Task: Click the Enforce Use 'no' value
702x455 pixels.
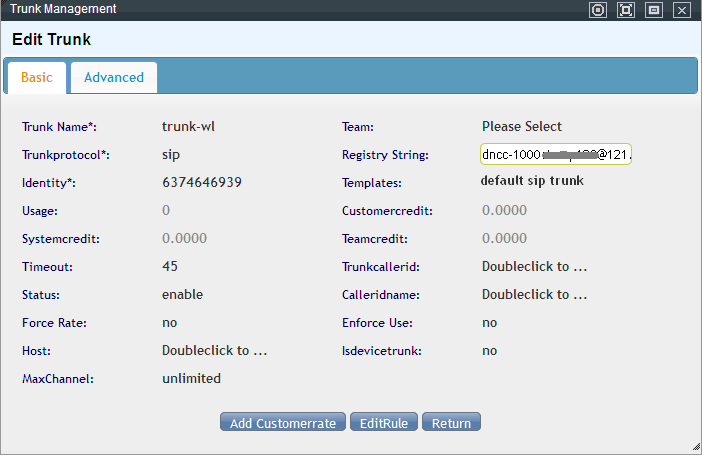Action: tap(490, 323)
